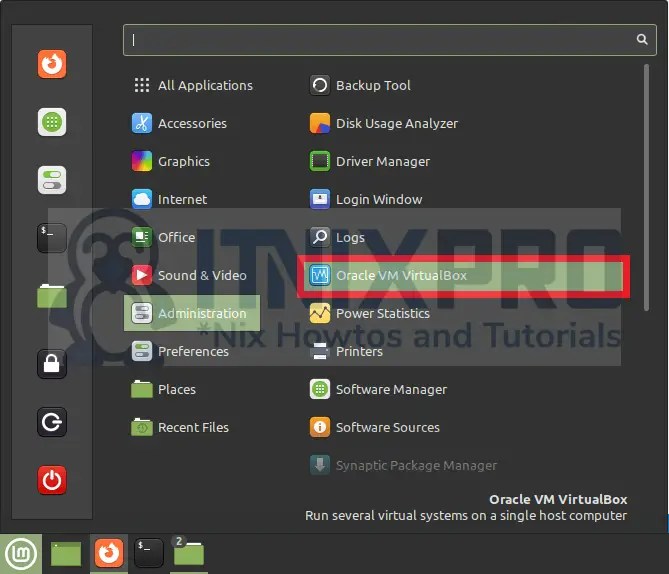
Task: Click the Disk Usage Analyzer icon
Action: pyautogui.click(x=320, y=123)
